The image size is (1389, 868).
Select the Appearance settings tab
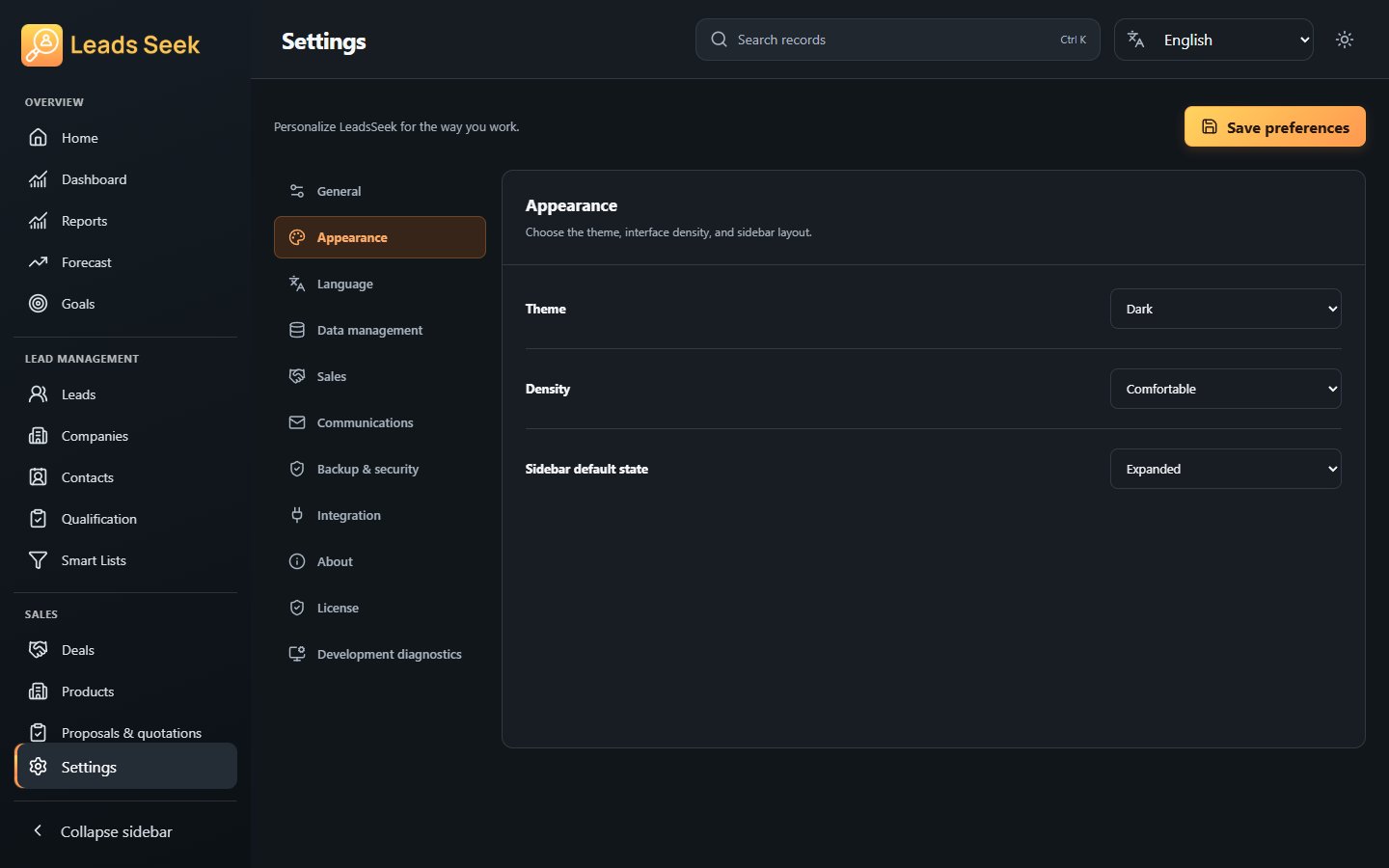[x=380, y=237]
